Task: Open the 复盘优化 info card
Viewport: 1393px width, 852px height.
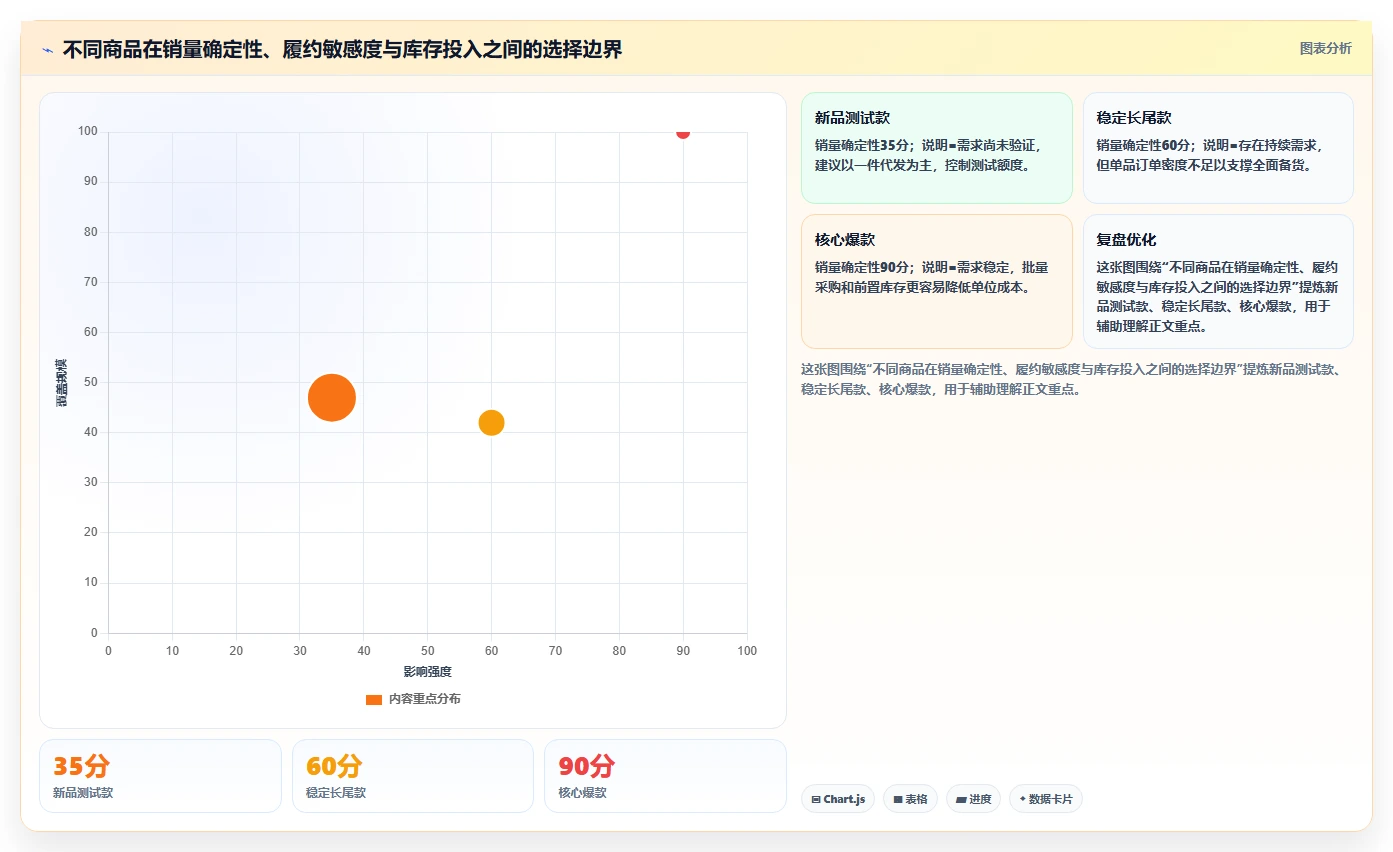Action: (1218, 281)
